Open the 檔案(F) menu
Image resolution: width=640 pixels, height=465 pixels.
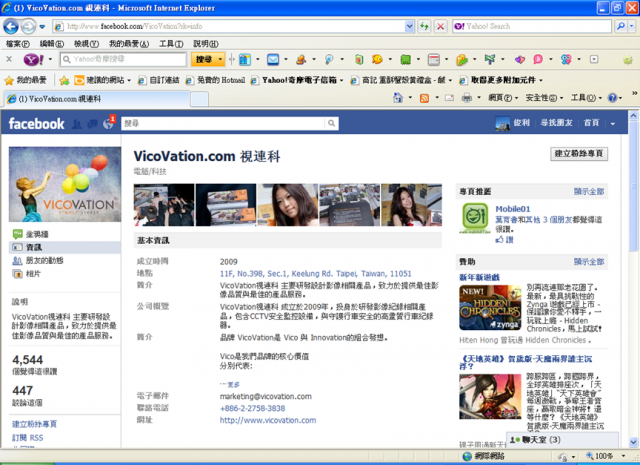pyautogui.click(x=18, y=44)
